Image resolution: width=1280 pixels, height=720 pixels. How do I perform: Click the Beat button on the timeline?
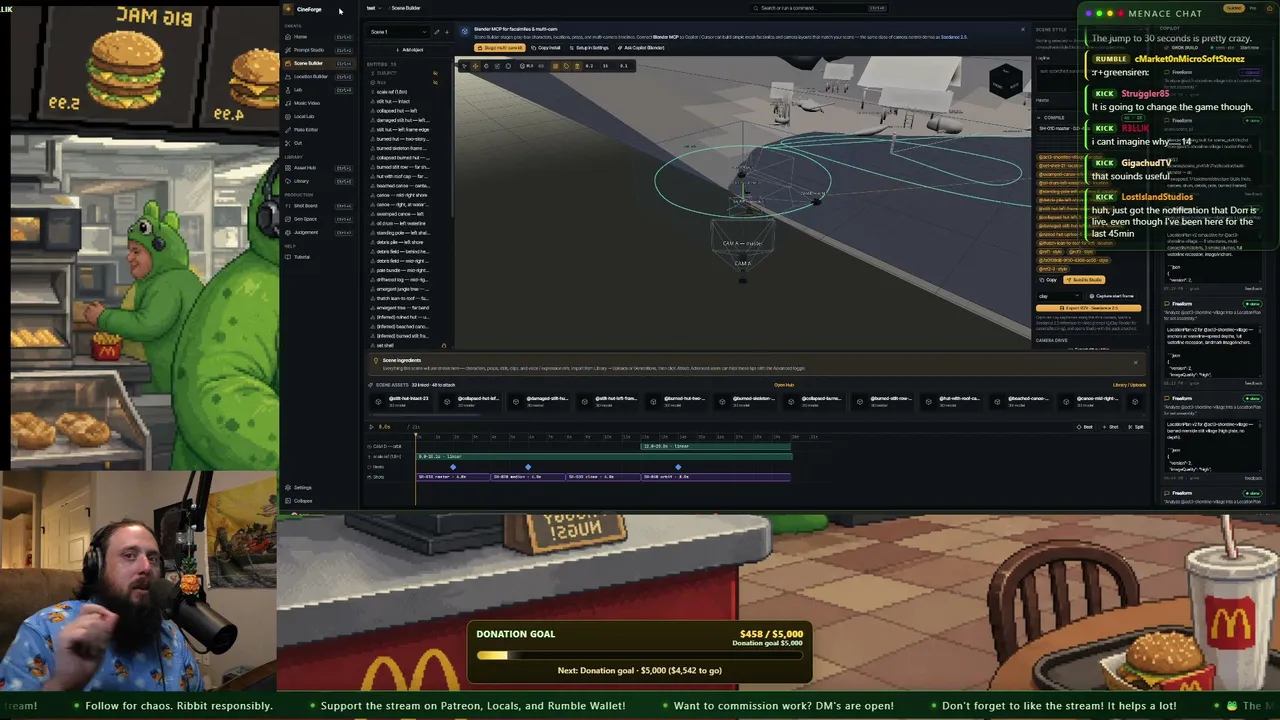tap(1086, 427)
